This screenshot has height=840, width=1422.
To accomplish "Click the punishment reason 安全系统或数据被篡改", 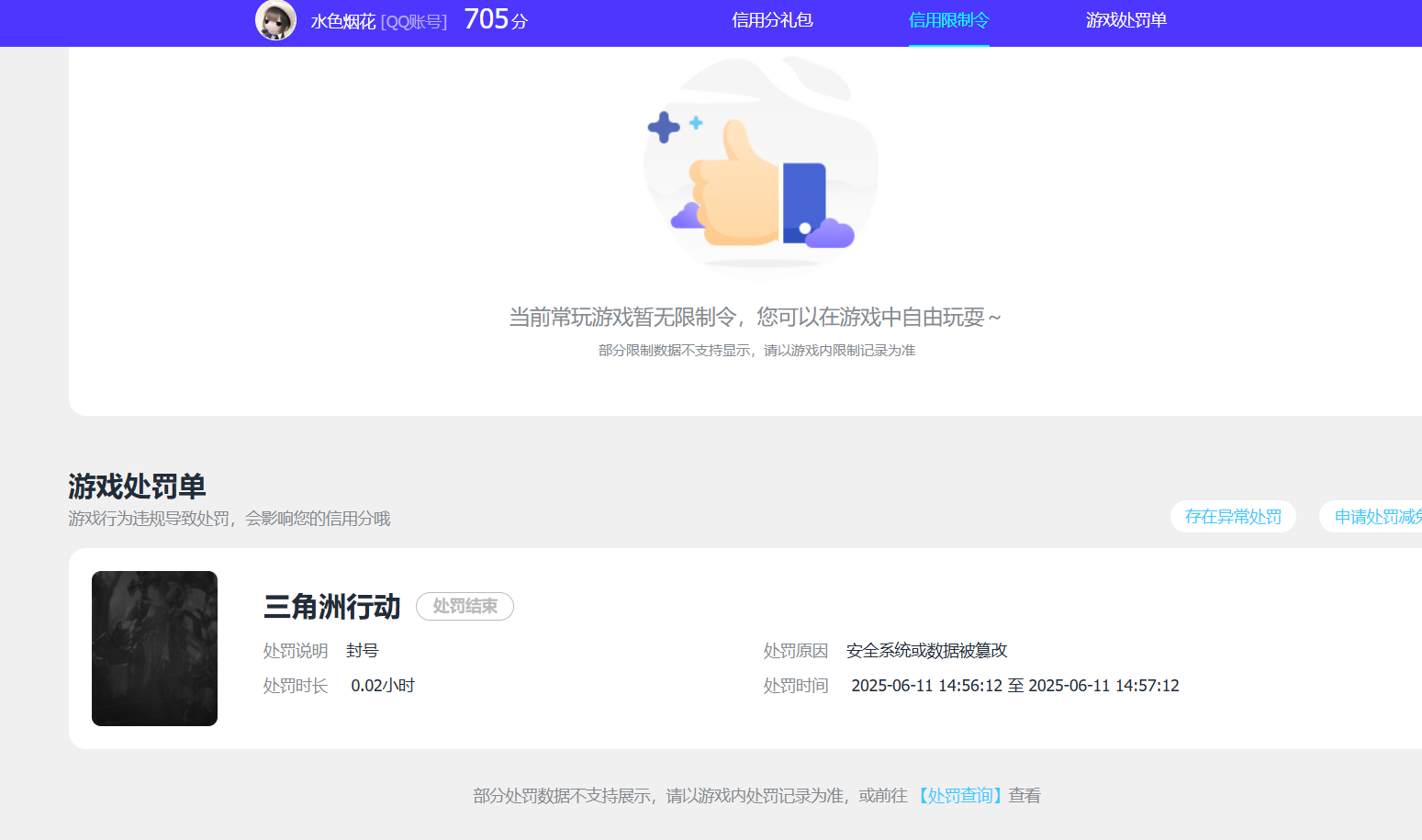I will click(927, 650).
